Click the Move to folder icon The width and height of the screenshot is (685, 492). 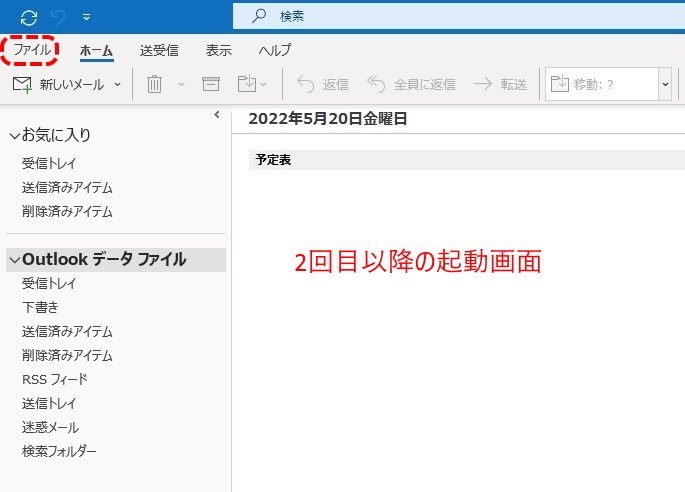[x=247, y=83]
